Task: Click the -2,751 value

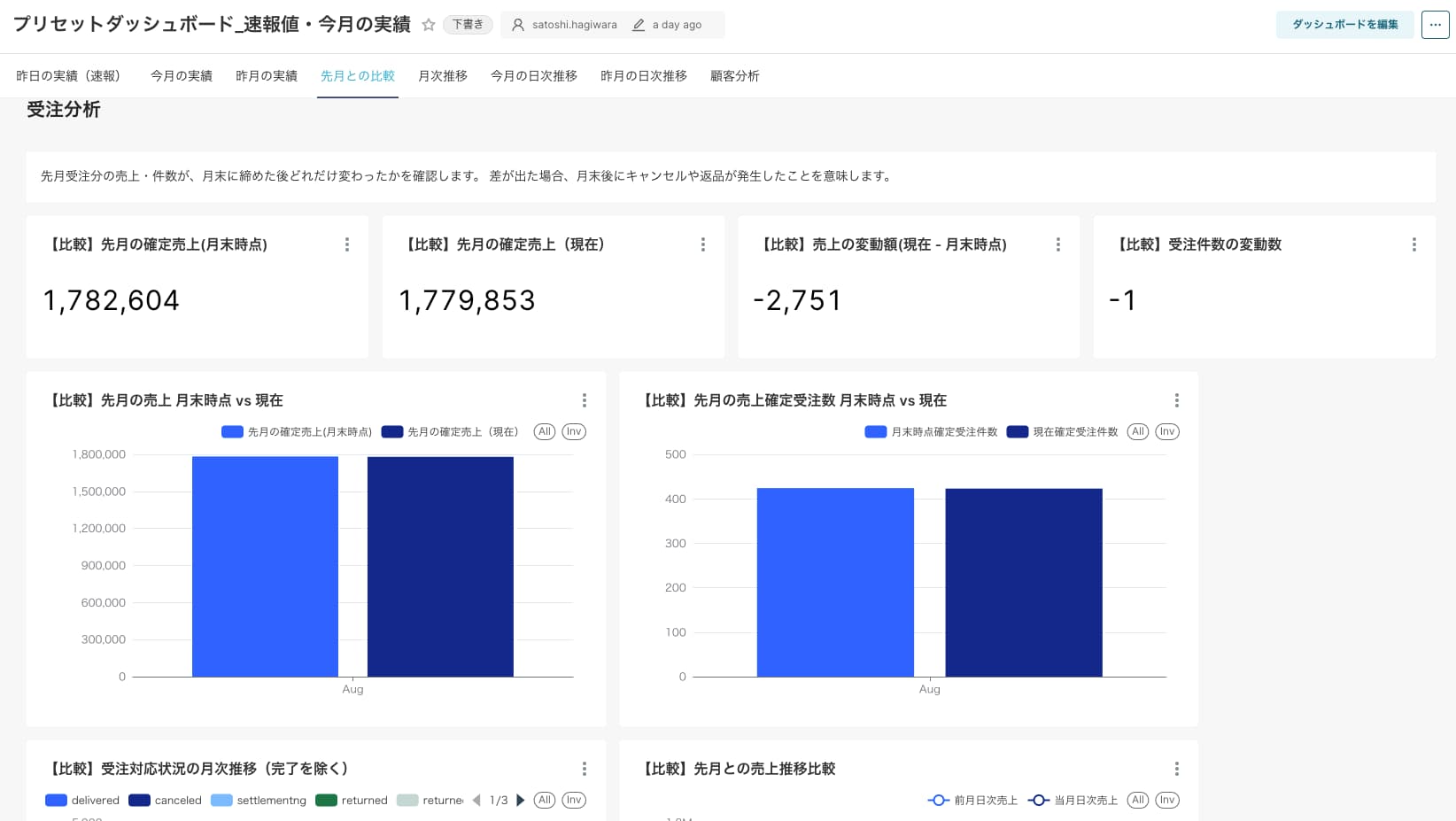Action: 797,301
